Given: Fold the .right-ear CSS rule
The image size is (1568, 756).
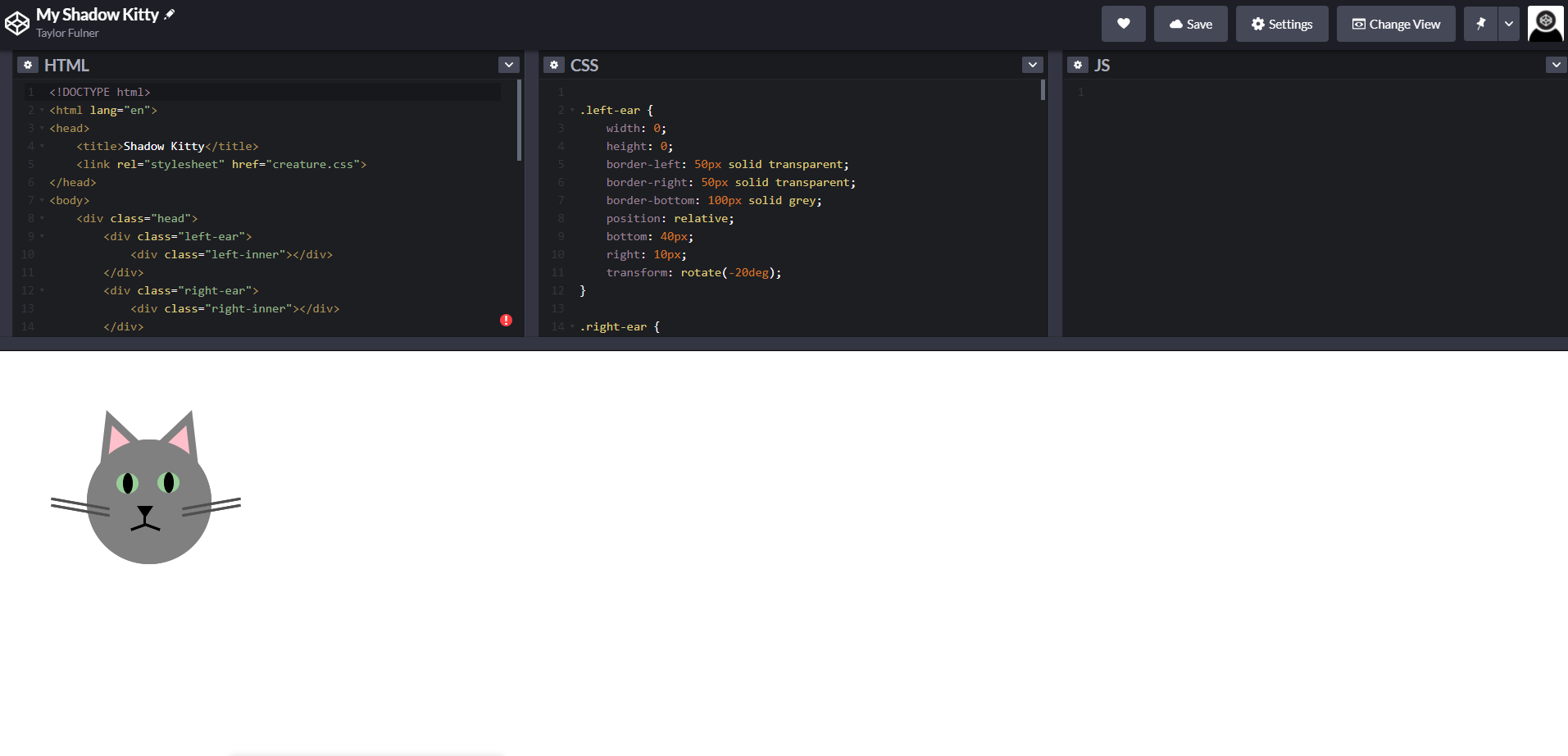Looking at the screenshot, I should [x=572, y=326].
